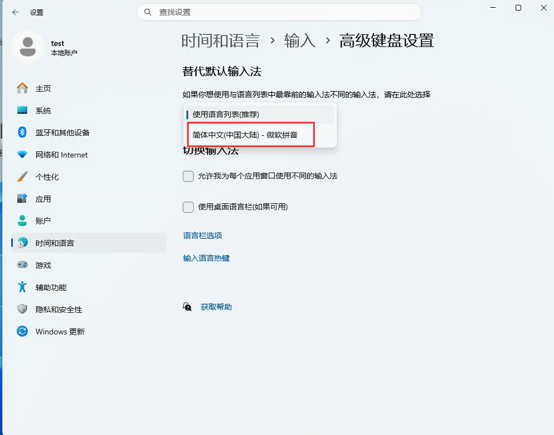Click the 游戏 controller icon
Screen dimensions: 554x435
pyautogui.click(x=22, y=265)
